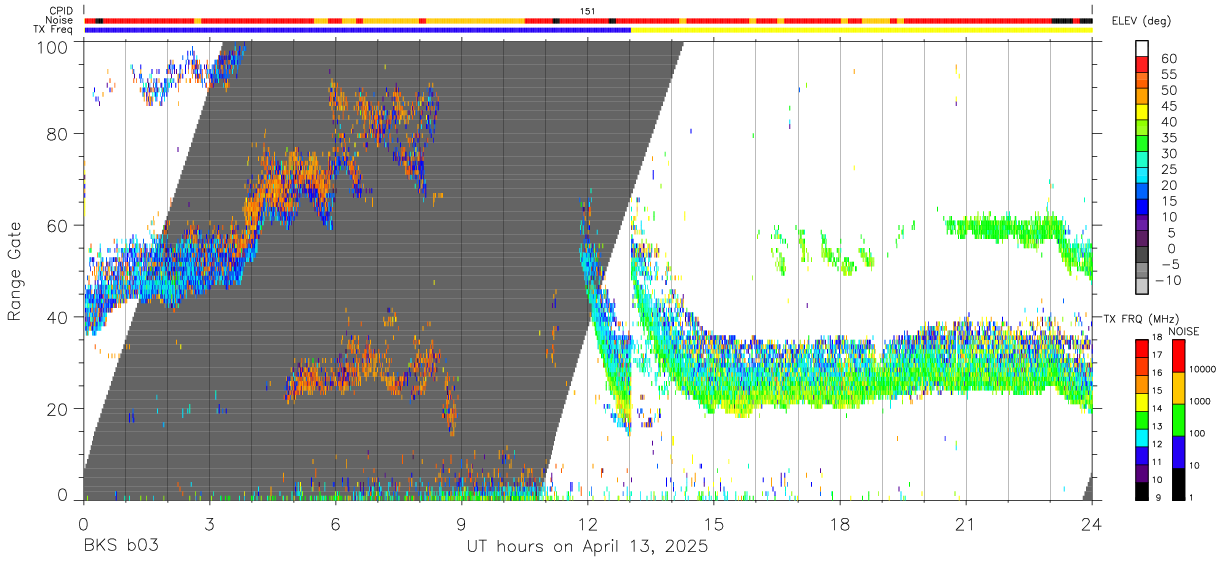
Task: Click the 'TX Freq' row label
Action: [54, 30]
